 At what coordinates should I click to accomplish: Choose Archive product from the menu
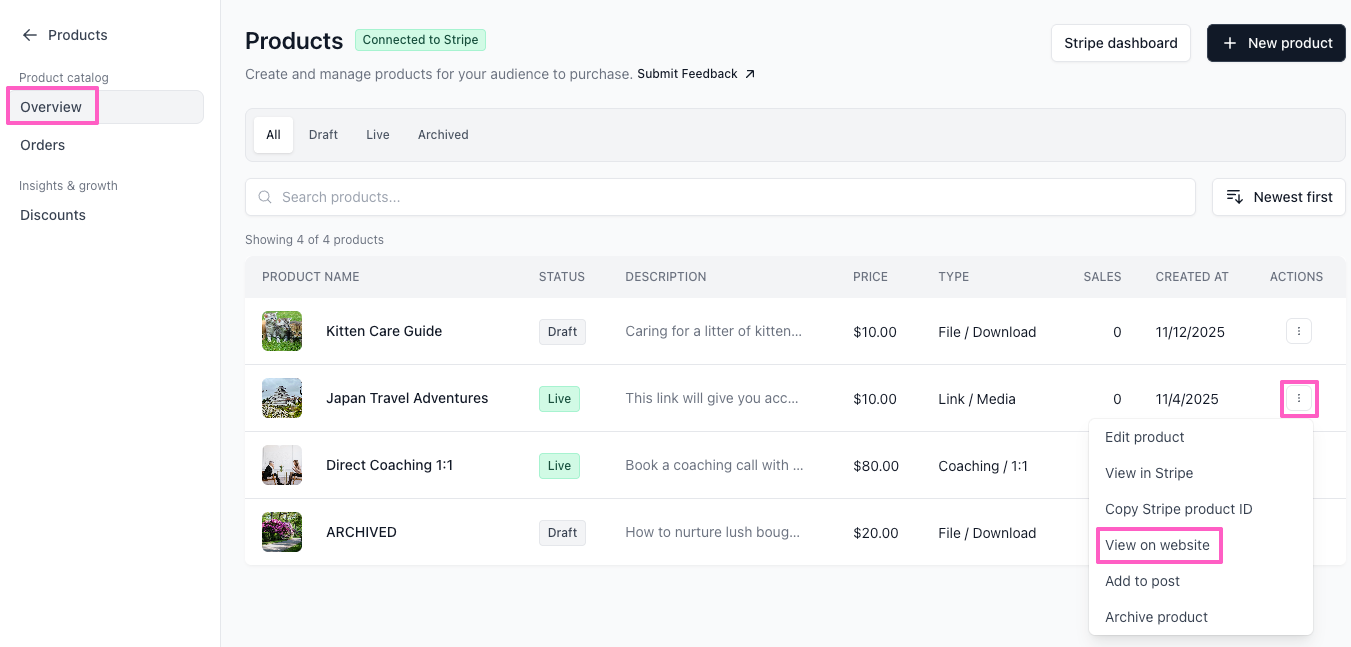click(1156, 617)
